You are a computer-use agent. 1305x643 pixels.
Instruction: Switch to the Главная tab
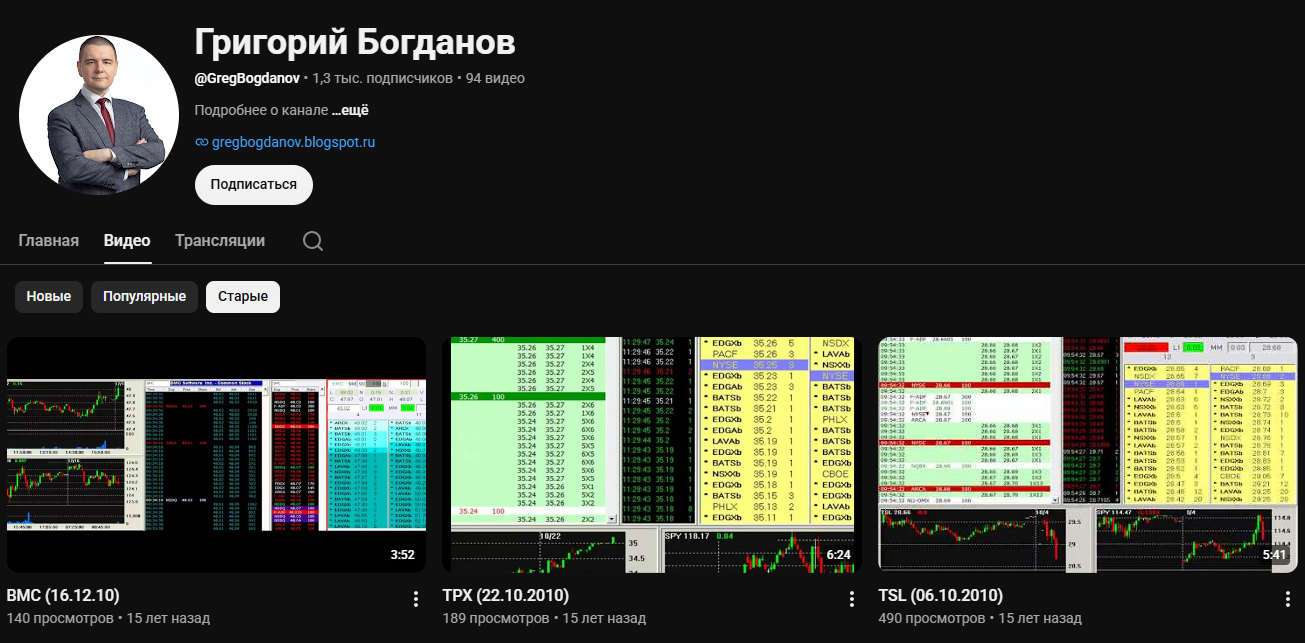pyautogui.click(x=48, y=241)
